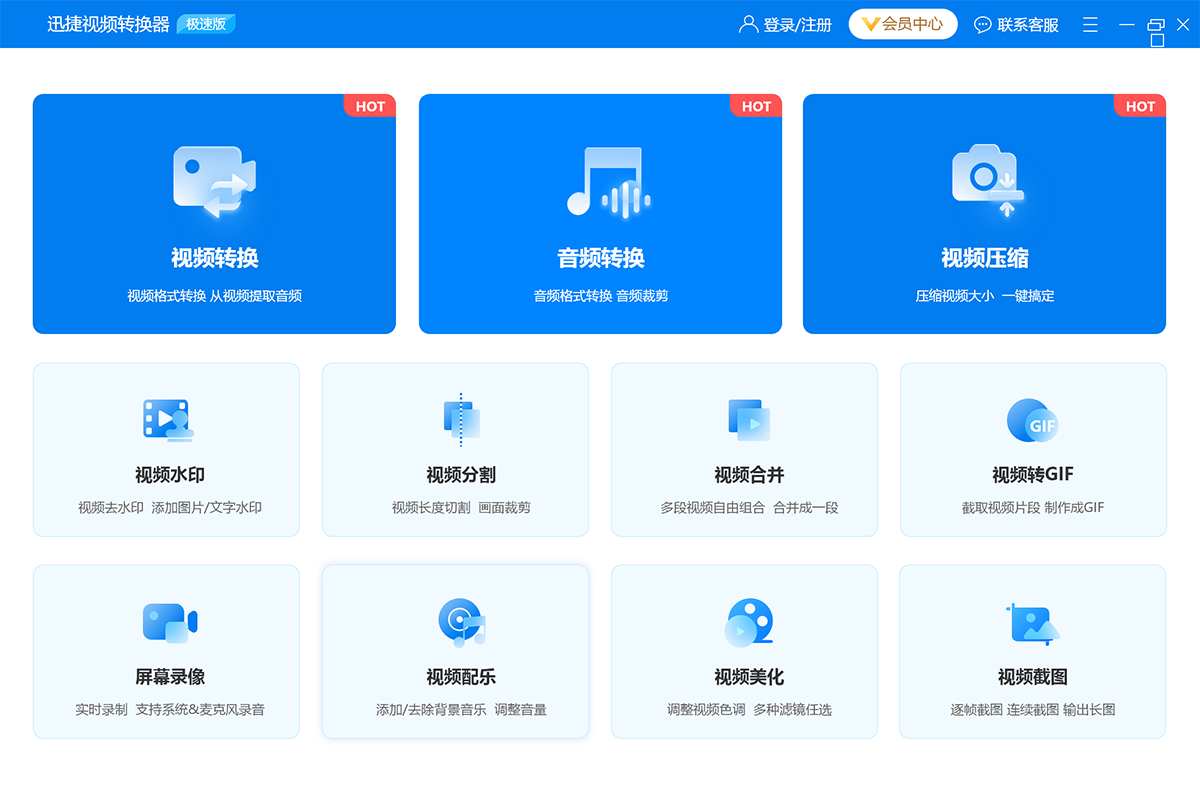This screenshot has height=786, width=1200.
Task: Click 压缩视频大小 一键搞定 description
Action: pos(985,296)
